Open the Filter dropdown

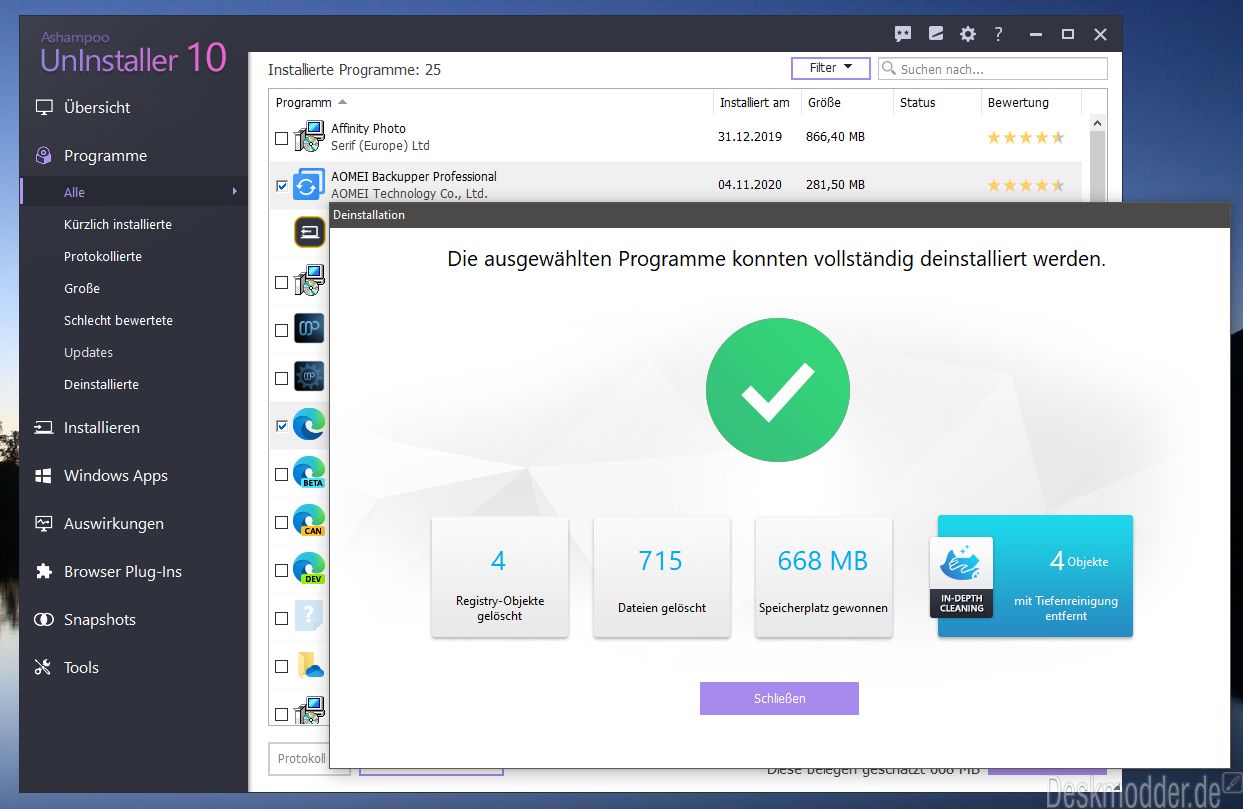point(831,68)
